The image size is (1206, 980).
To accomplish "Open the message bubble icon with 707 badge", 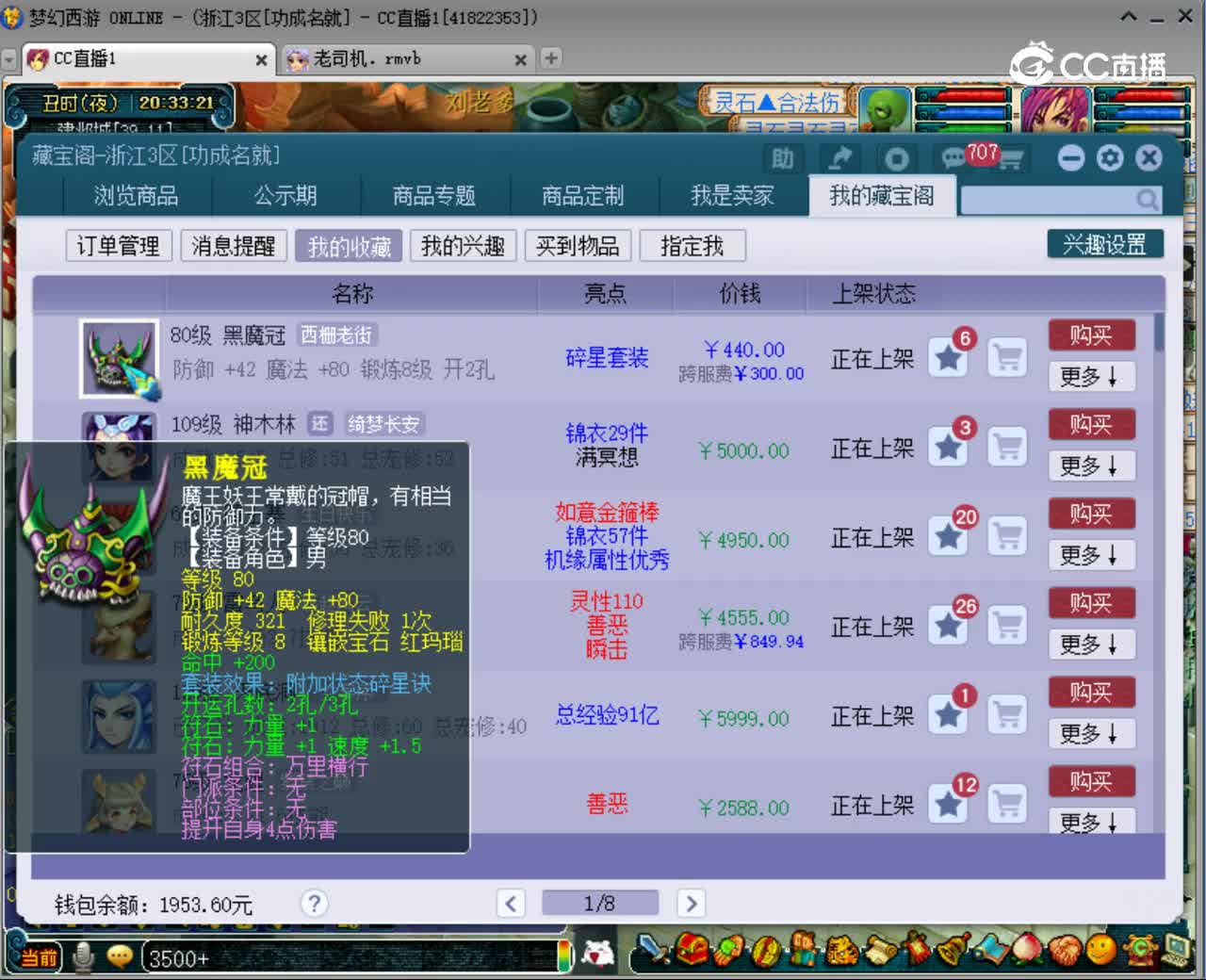I will click(954, 158).
